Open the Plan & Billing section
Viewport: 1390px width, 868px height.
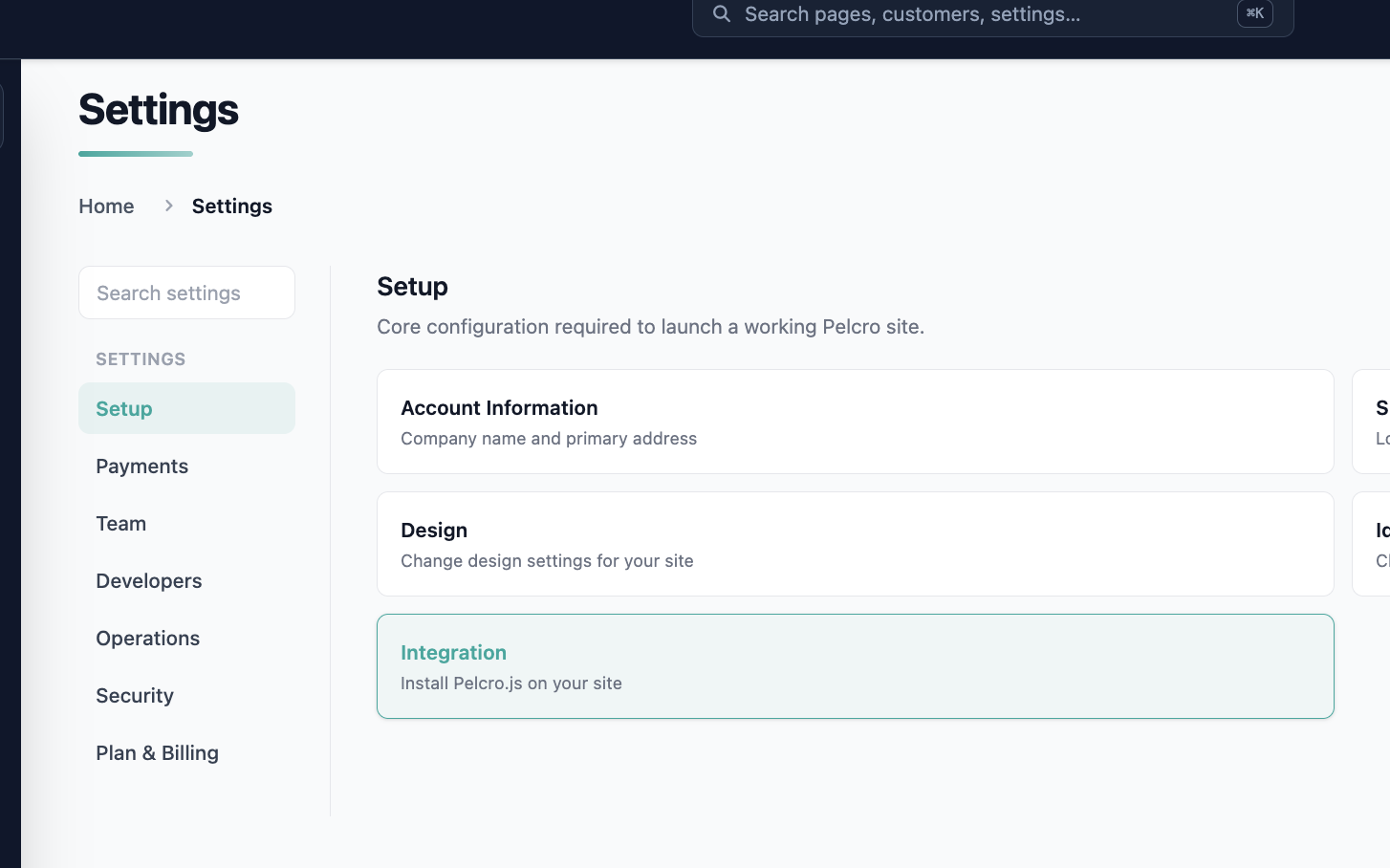(x=186, y=752)
